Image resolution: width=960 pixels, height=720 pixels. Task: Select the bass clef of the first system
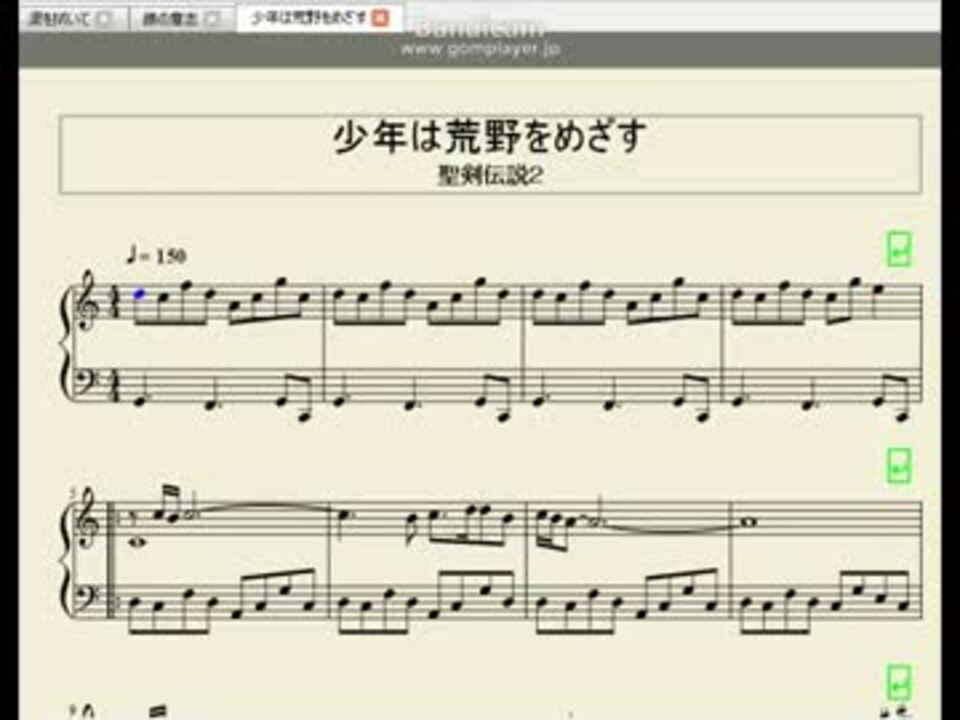[86, 384]
